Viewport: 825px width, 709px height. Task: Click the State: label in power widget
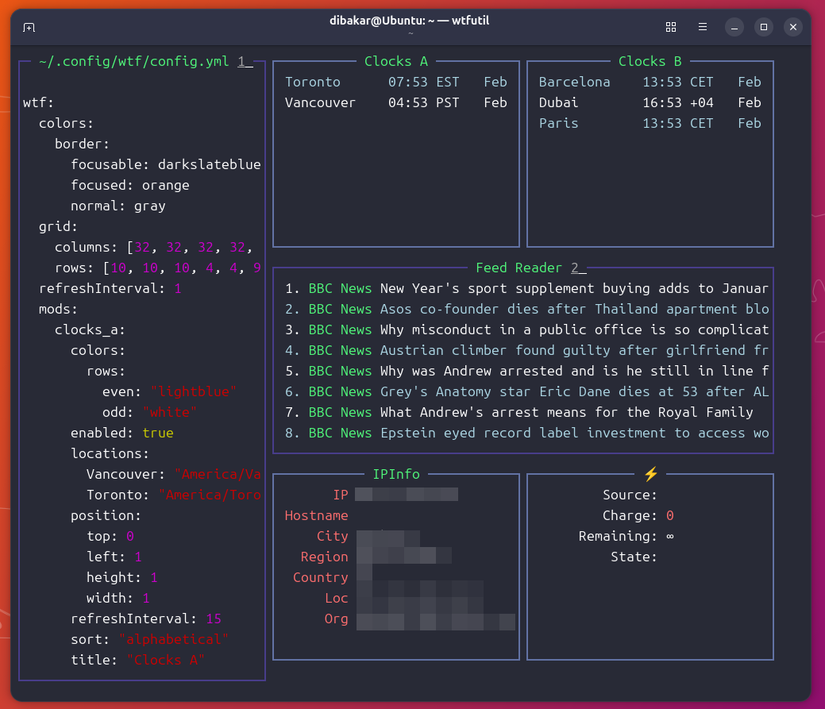pos(634,557)
